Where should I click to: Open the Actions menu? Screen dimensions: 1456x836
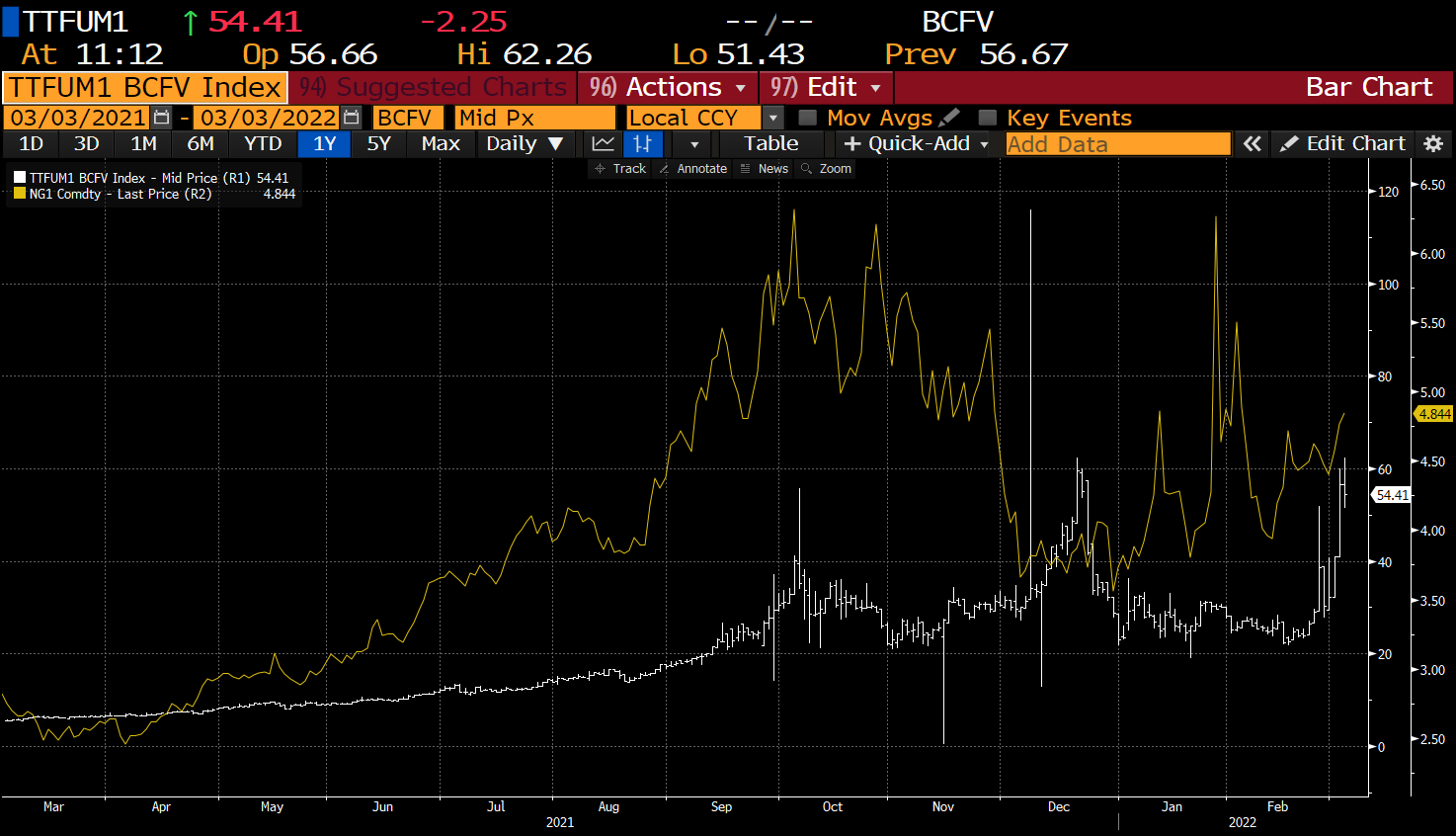668,87
